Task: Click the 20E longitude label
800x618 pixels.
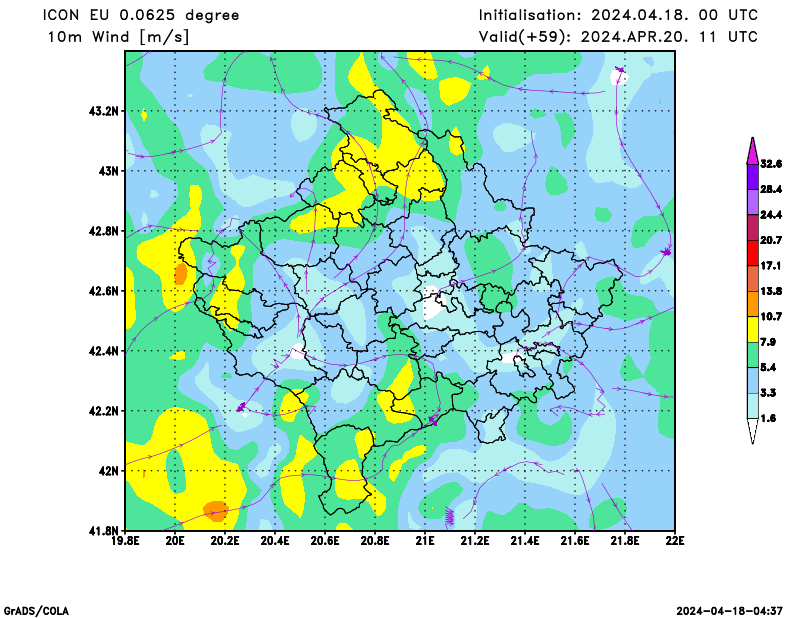Action: 175,540
